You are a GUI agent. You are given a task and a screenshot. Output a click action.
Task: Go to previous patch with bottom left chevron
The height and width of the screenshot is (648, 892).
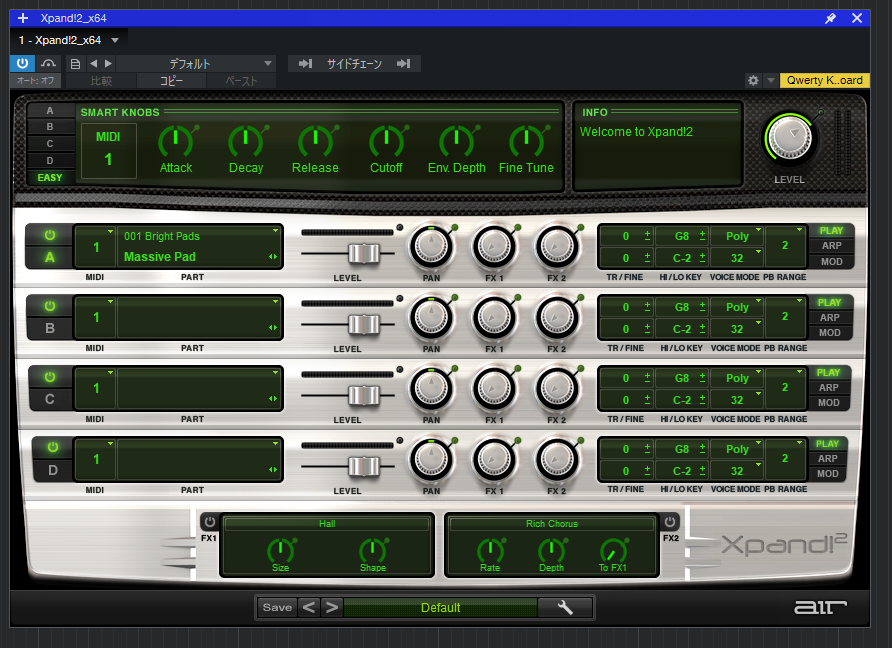(x=309, y=608)
